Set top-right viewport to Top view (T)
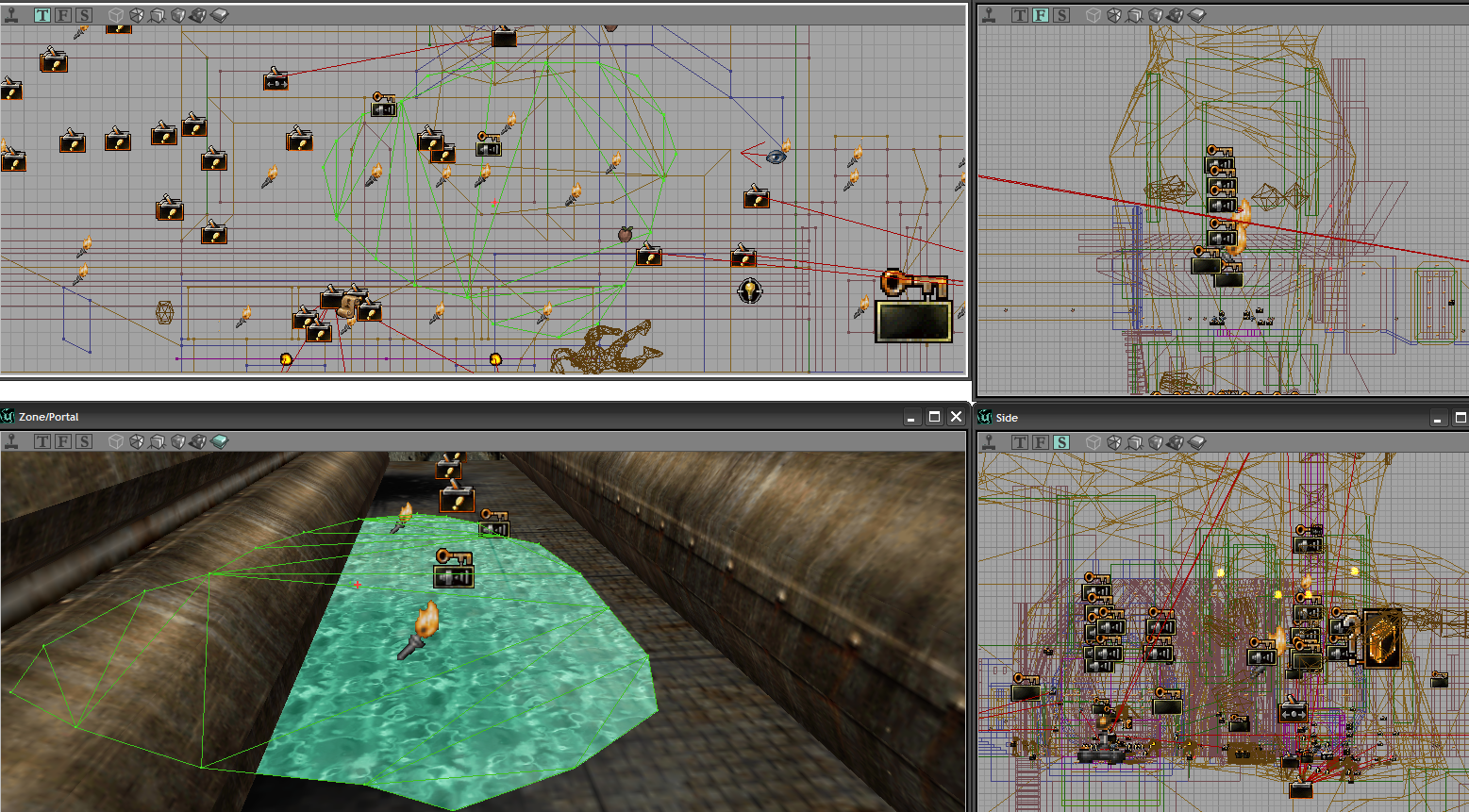The width and height of the screenshot is (1469, 812). pyautogui.click(x=1020, y=15)
